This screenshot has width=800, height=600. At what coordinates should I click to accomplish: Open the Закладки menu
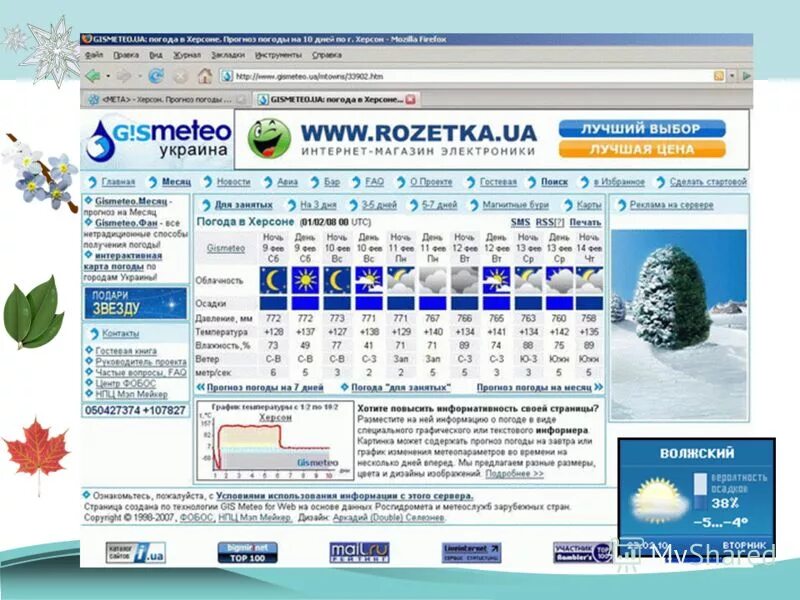pyautogui.click(x=228, y=55)
